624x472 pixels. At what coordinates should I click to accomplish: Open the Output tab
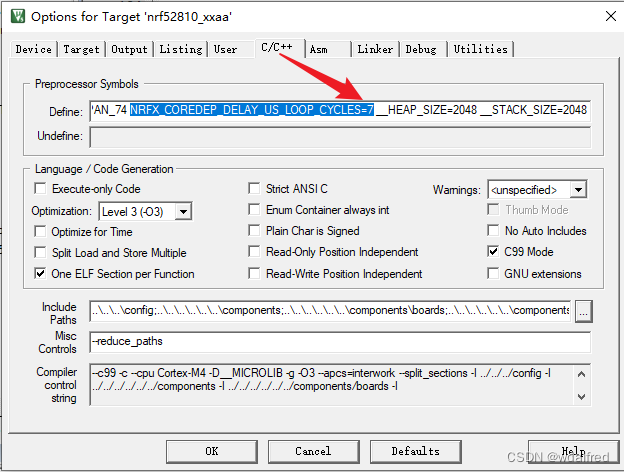(x=129, y=49)
